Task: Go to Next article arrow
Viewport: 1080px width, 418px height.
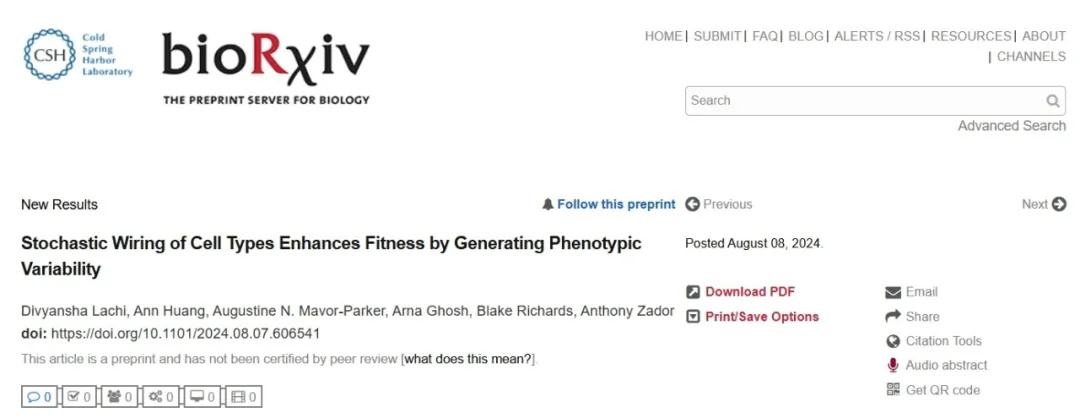Action: (x=1059, y=204)
